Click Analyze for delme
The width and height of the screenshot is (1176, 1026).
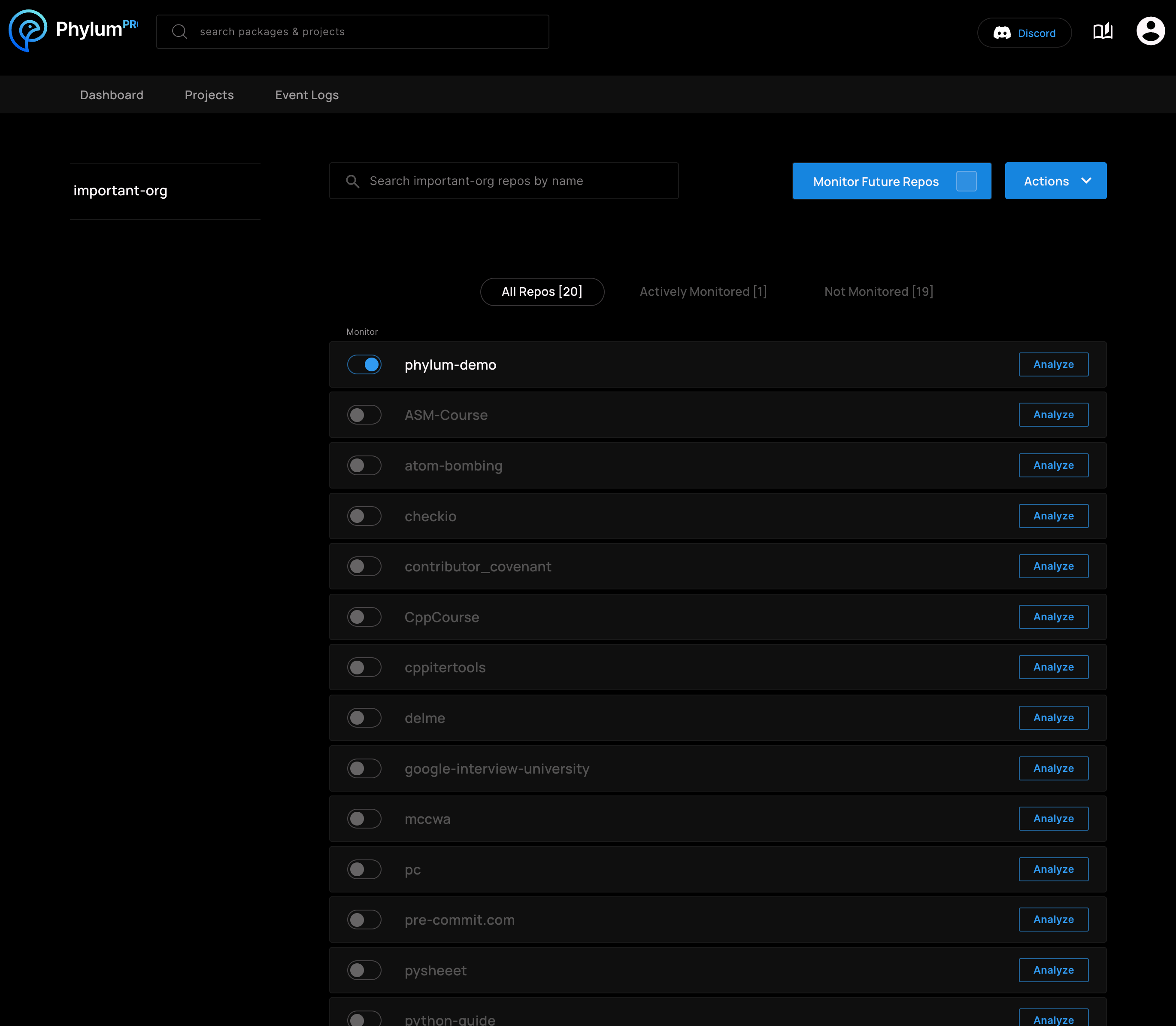click(x=1054, y=717)
